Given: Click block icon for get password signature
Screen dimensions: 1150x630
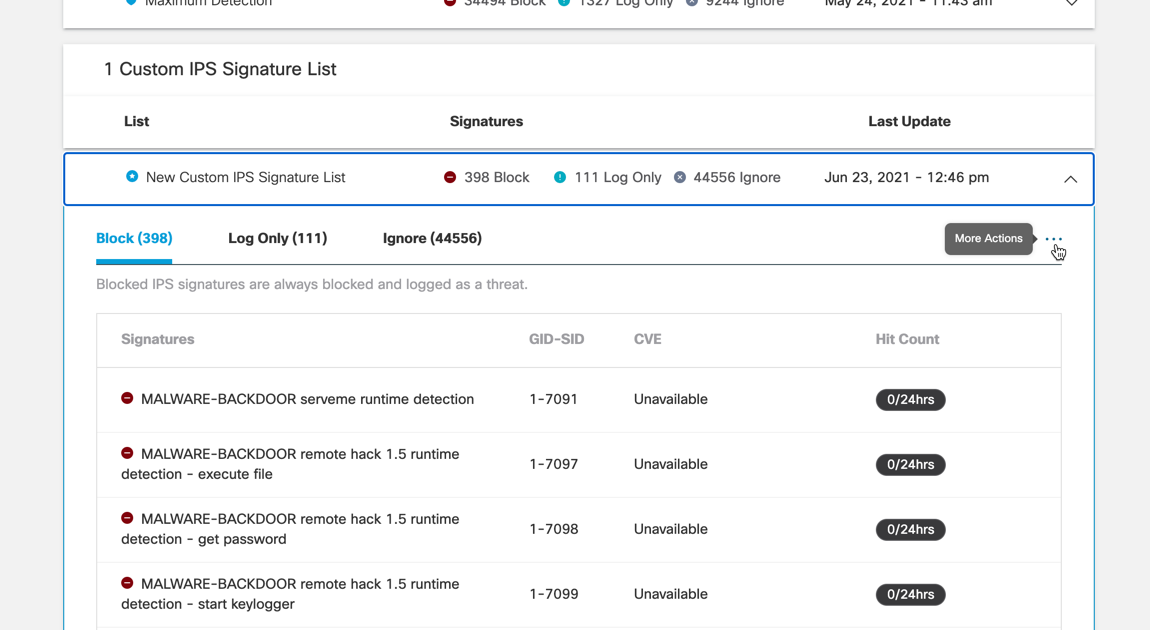Looking at the screenshot, I should click(127, 518).
